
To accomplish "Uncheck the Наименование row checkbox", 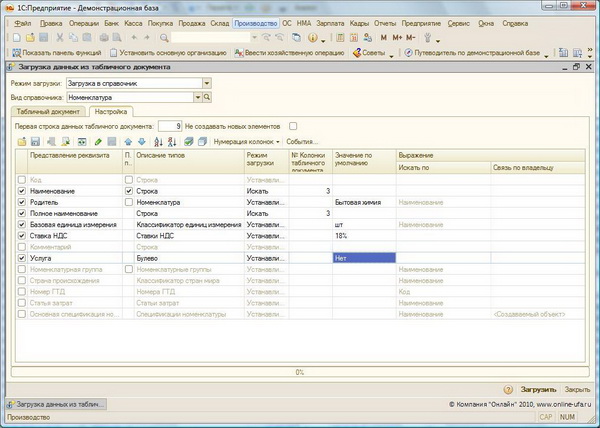I will coord(22,191).
